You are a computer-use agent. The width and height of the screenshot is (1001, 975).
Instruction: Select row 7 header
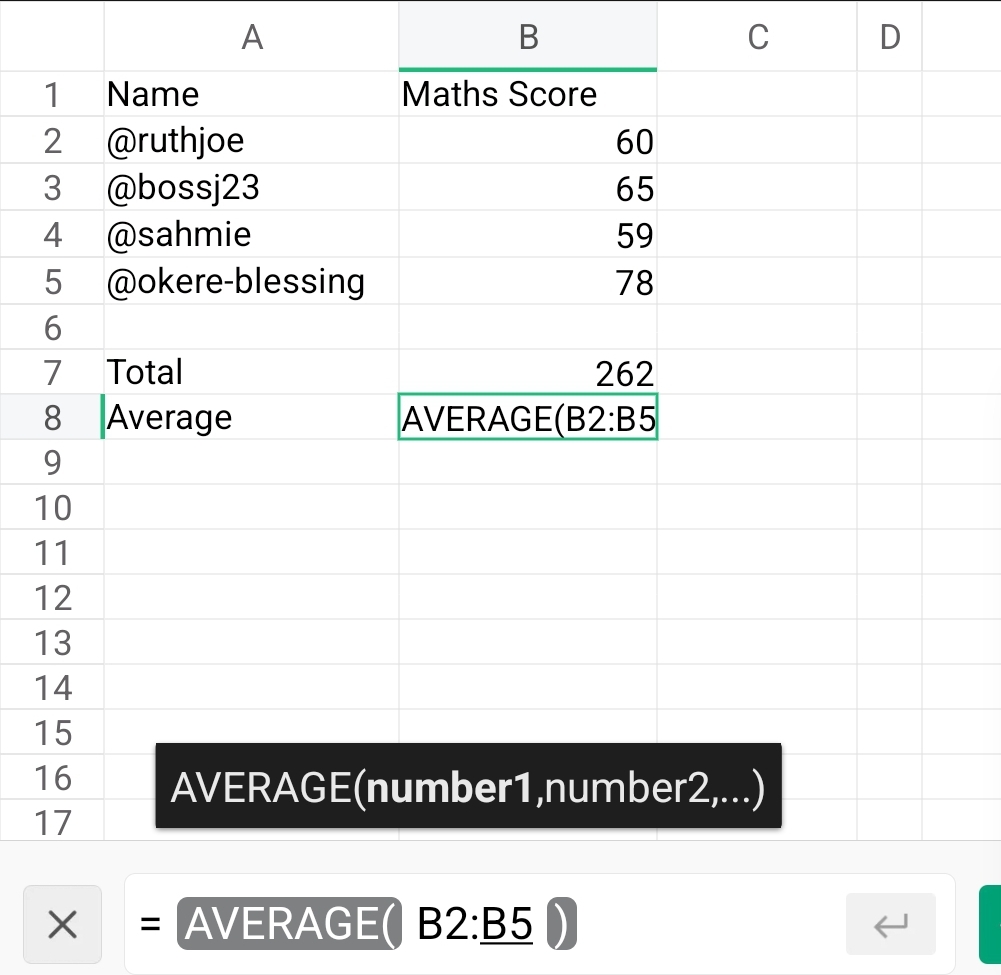(x=52, y=372)
